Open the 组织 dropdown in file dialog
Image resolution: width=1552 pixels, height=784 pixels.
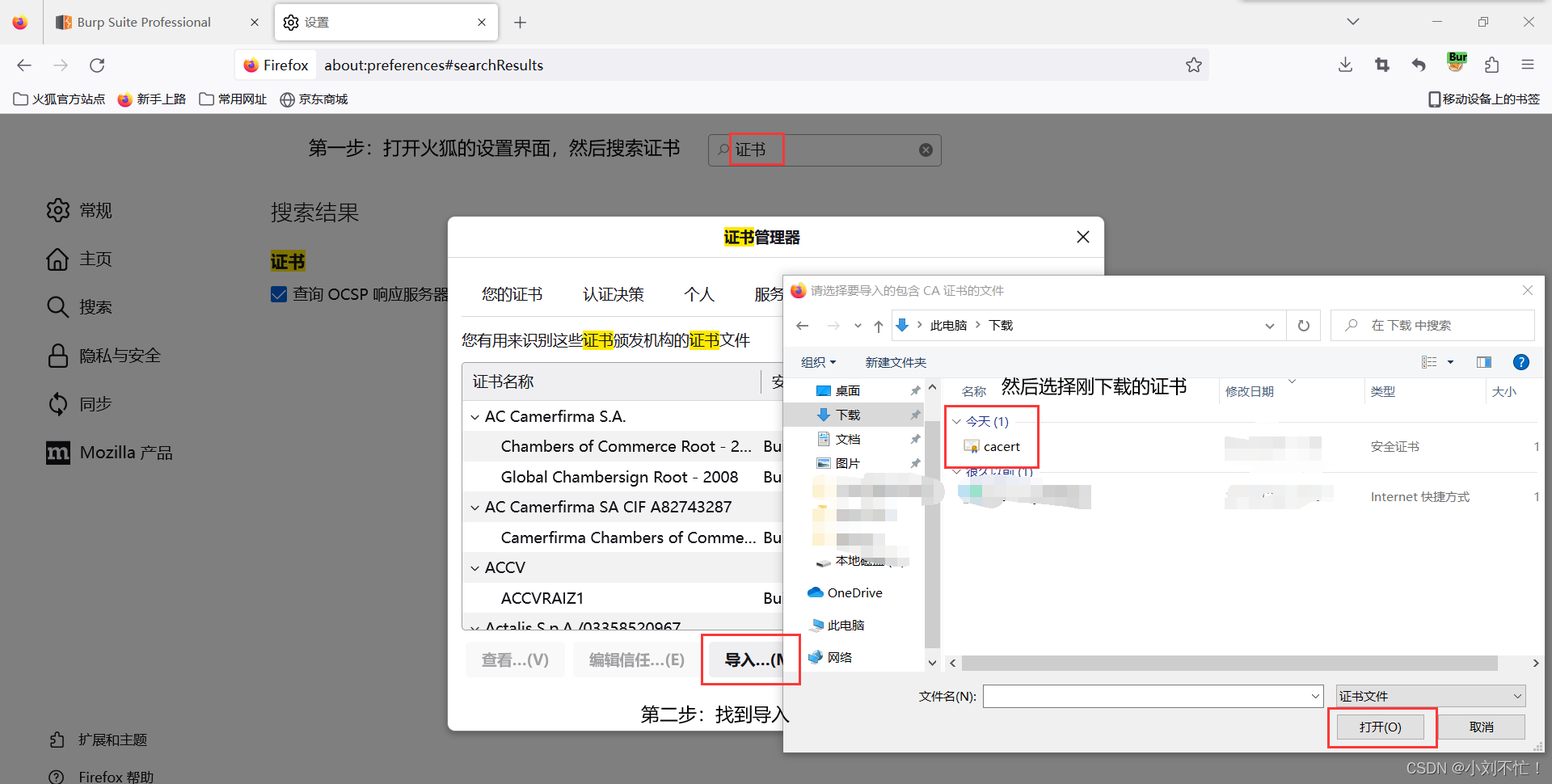pyautogui.click(x=818, y=362)
